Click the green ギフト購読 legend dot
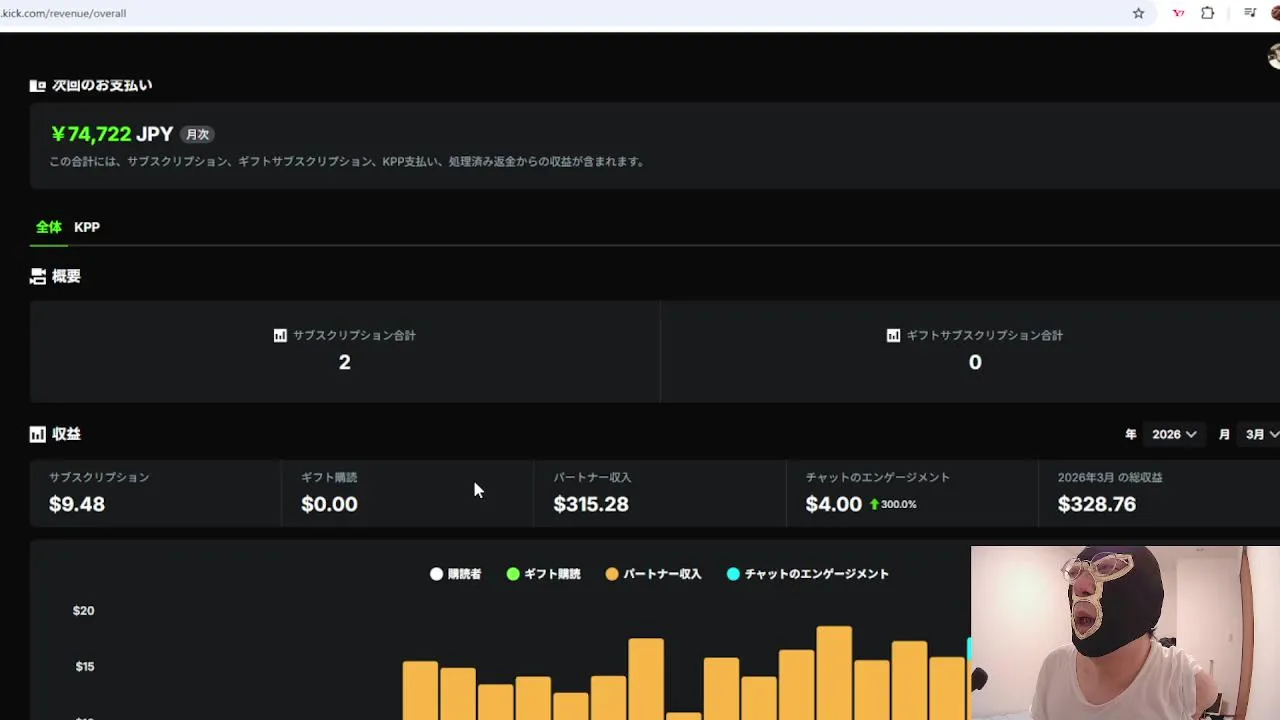Viewport: 1280px width, 720px height. 513,574
